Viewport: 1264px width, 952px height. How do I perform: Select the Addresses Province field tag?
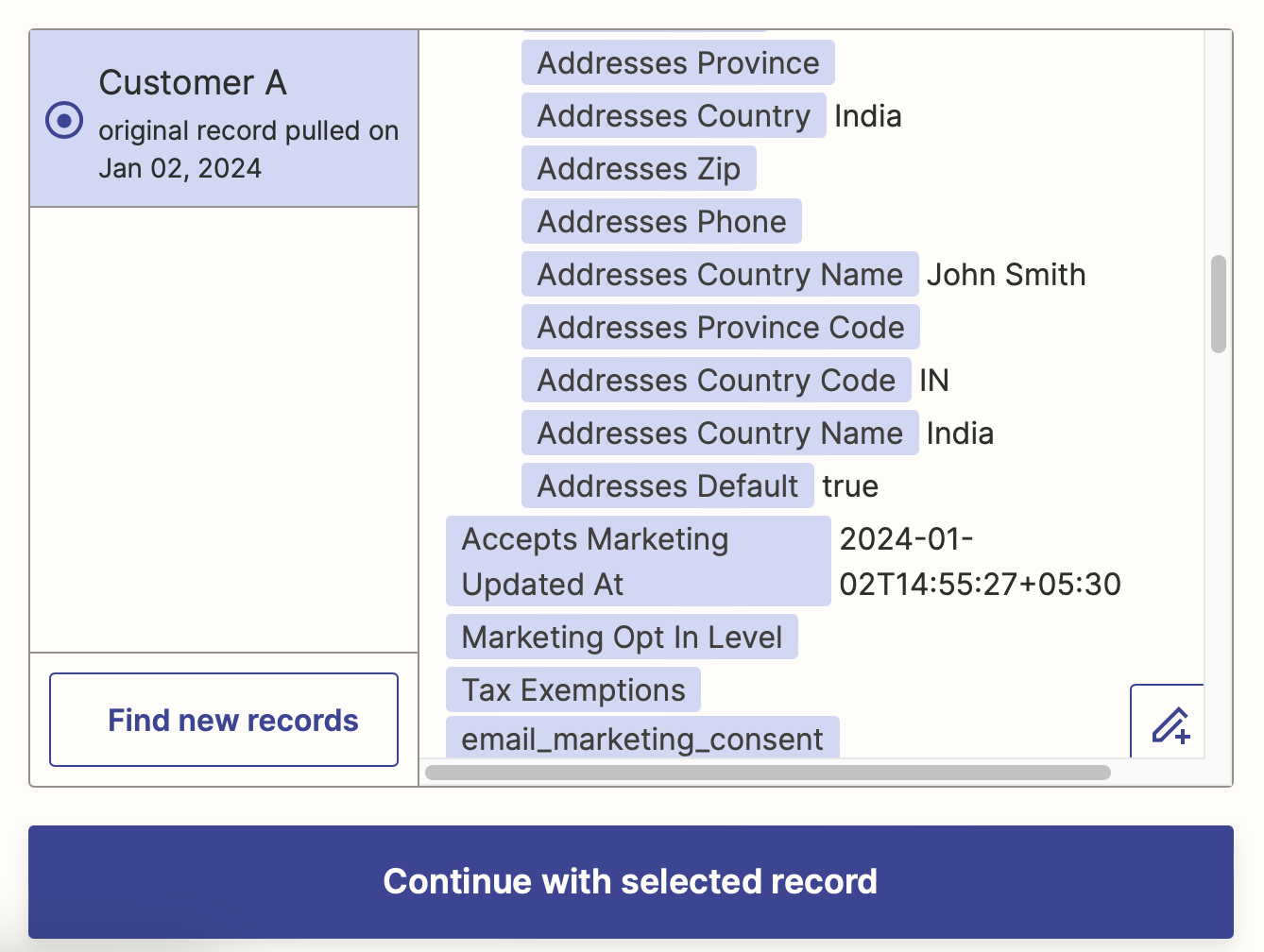[x=678, y=62]
